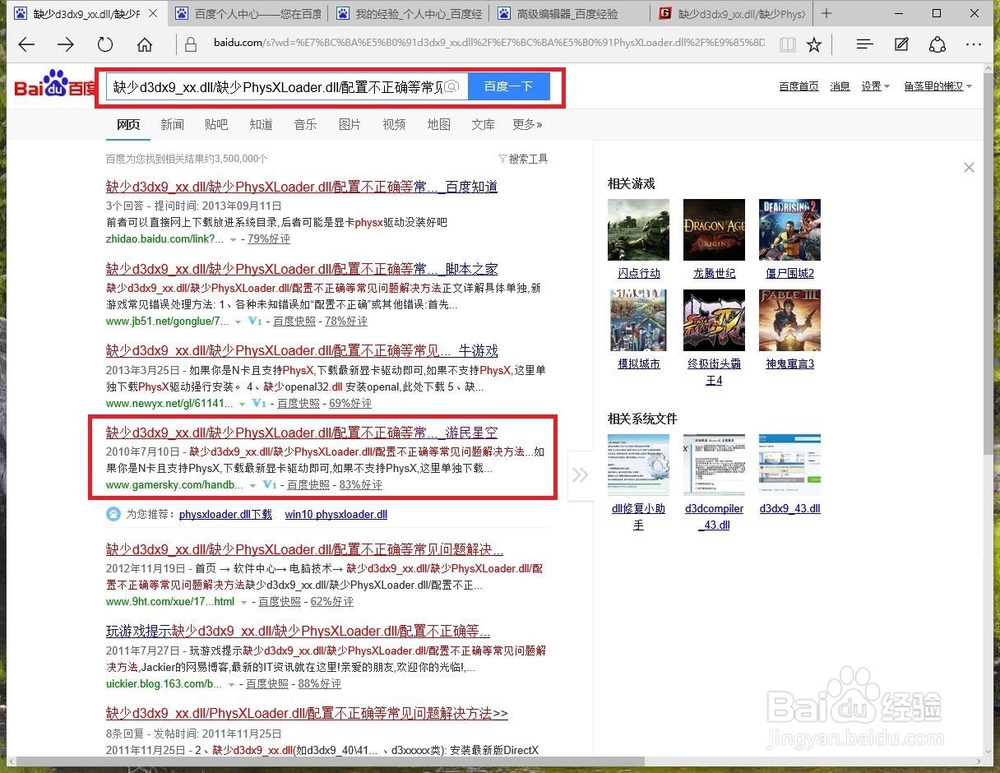
Task: Expand the double-chevron side panel arrow
Action: (580, 475)
